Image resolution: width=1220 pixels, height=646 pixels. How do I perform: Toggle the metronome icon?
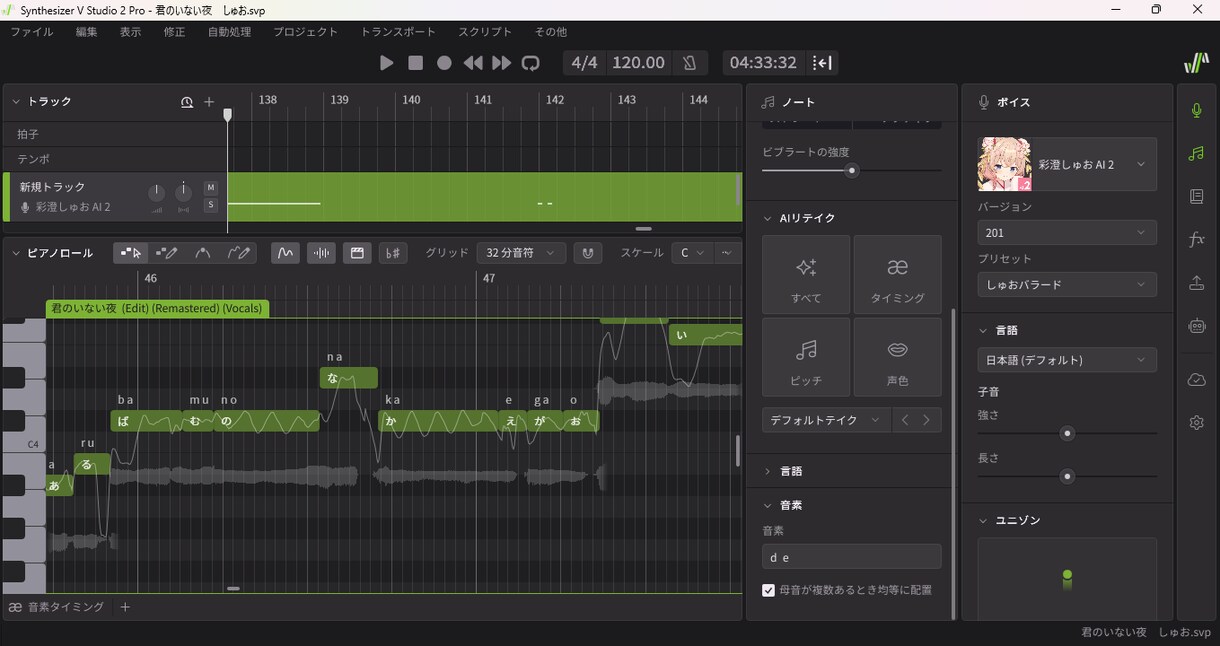click(x=689, y=63)
